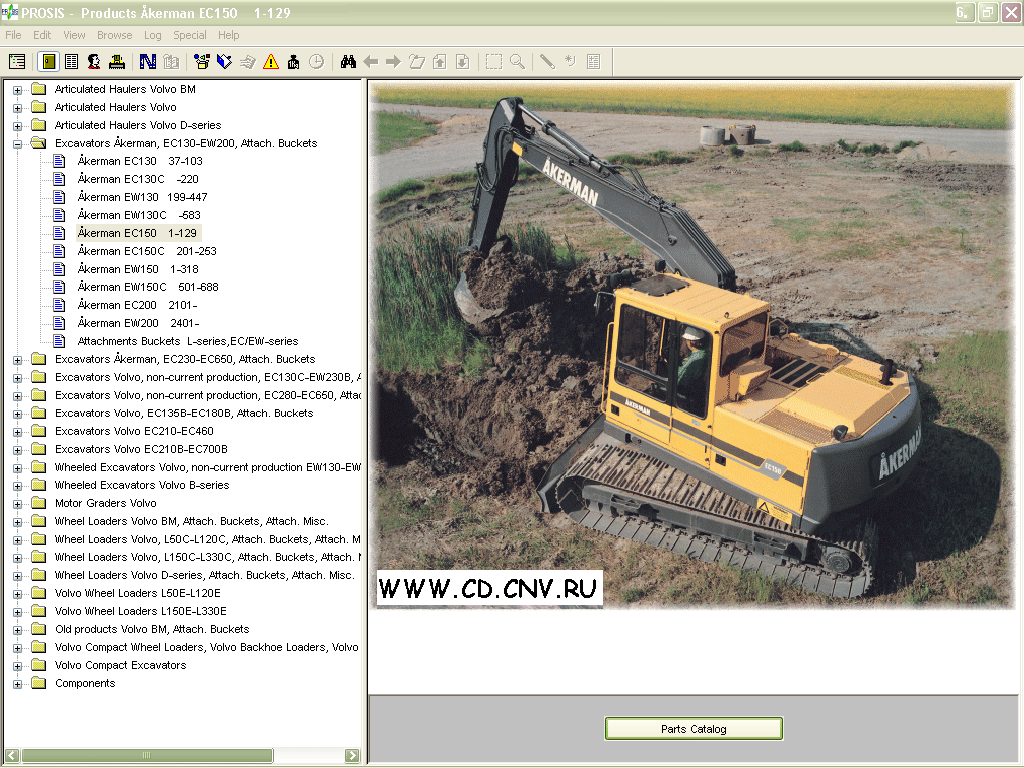Click the page down arrow toolbar icon

[462, 61]
